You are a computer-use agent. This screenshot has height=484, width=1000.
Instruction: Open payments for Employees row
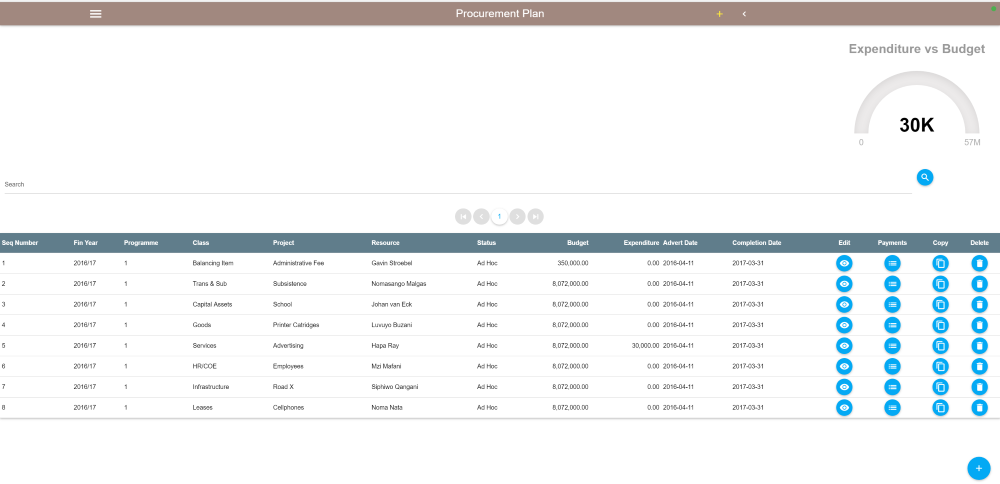tap(892, 366)
